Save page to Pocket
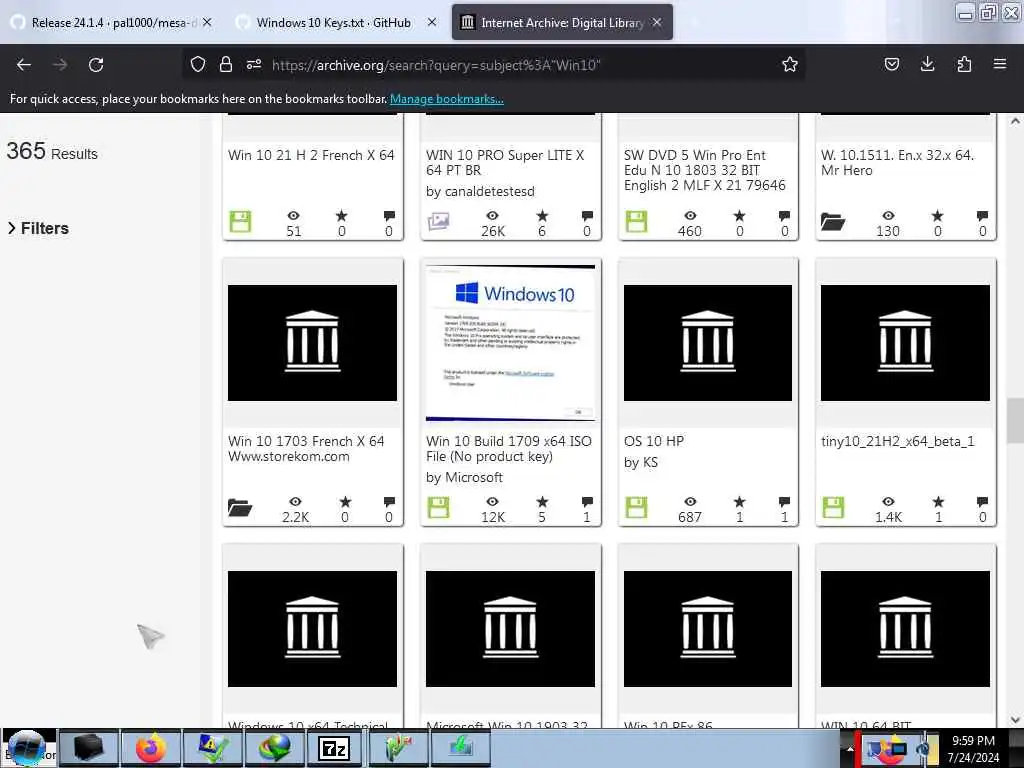1024x768 pixels. pos(891,64)
